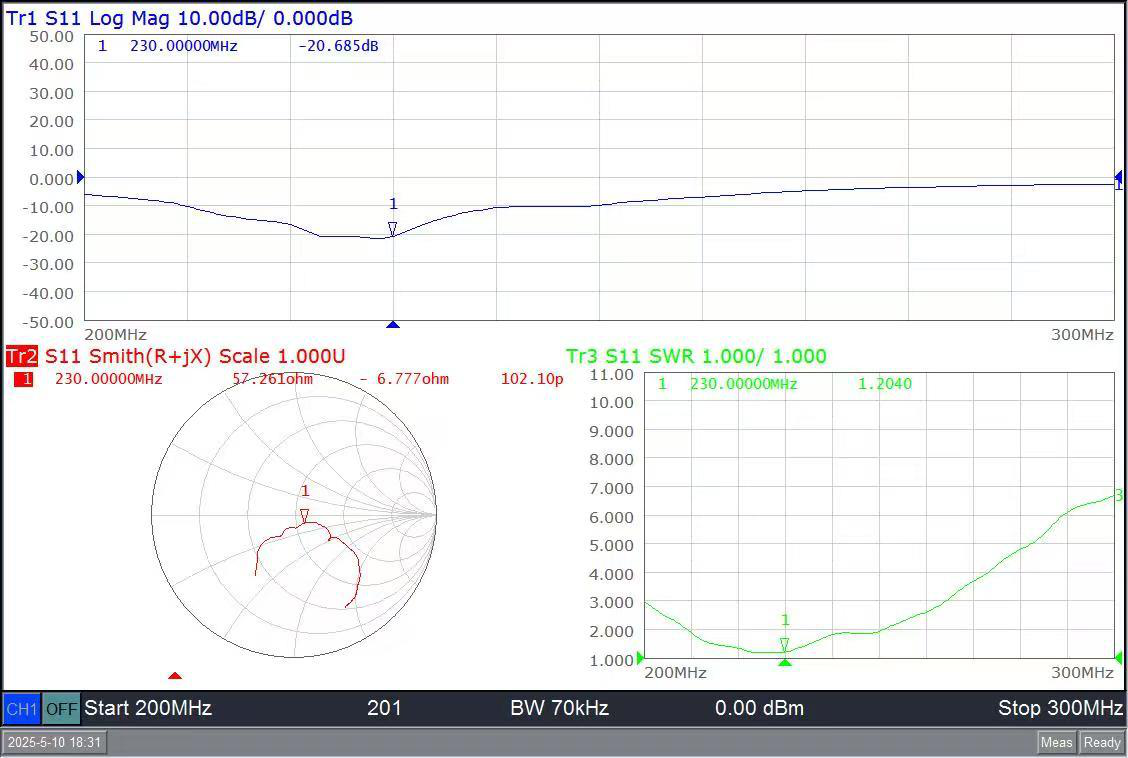Image resolution: width=1128 pixels, height=758 pixels.
Task: Click the 230.00000MHz marker frequency in Tr1
Action: pos(183,46)
